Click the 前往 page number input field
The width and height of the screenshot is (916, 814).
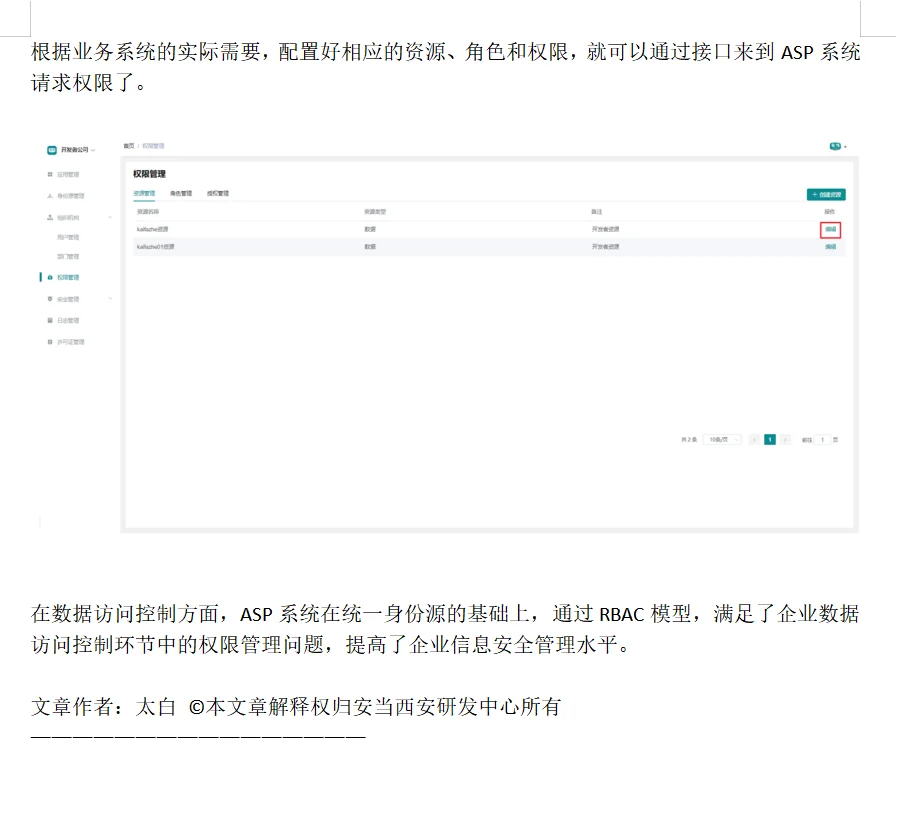tap(822, 438)
